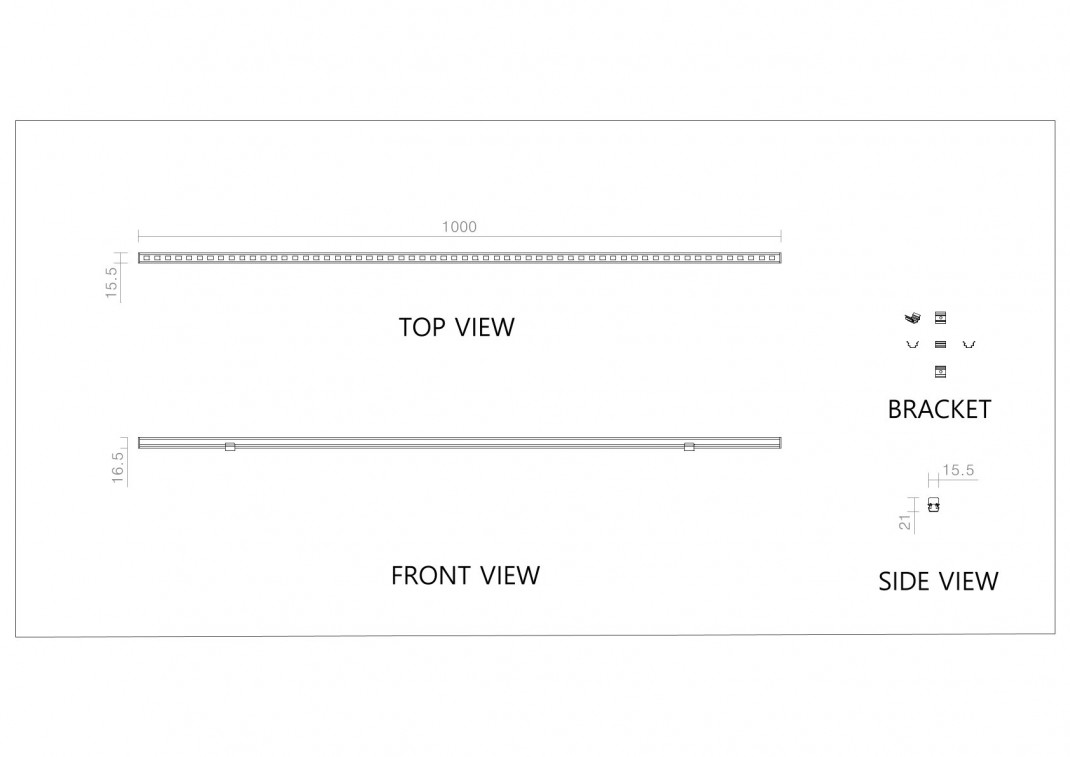The width and height of the screenshot is (1070, 757).
Task: Click the 1000 length dimension text
Action: 459,227
